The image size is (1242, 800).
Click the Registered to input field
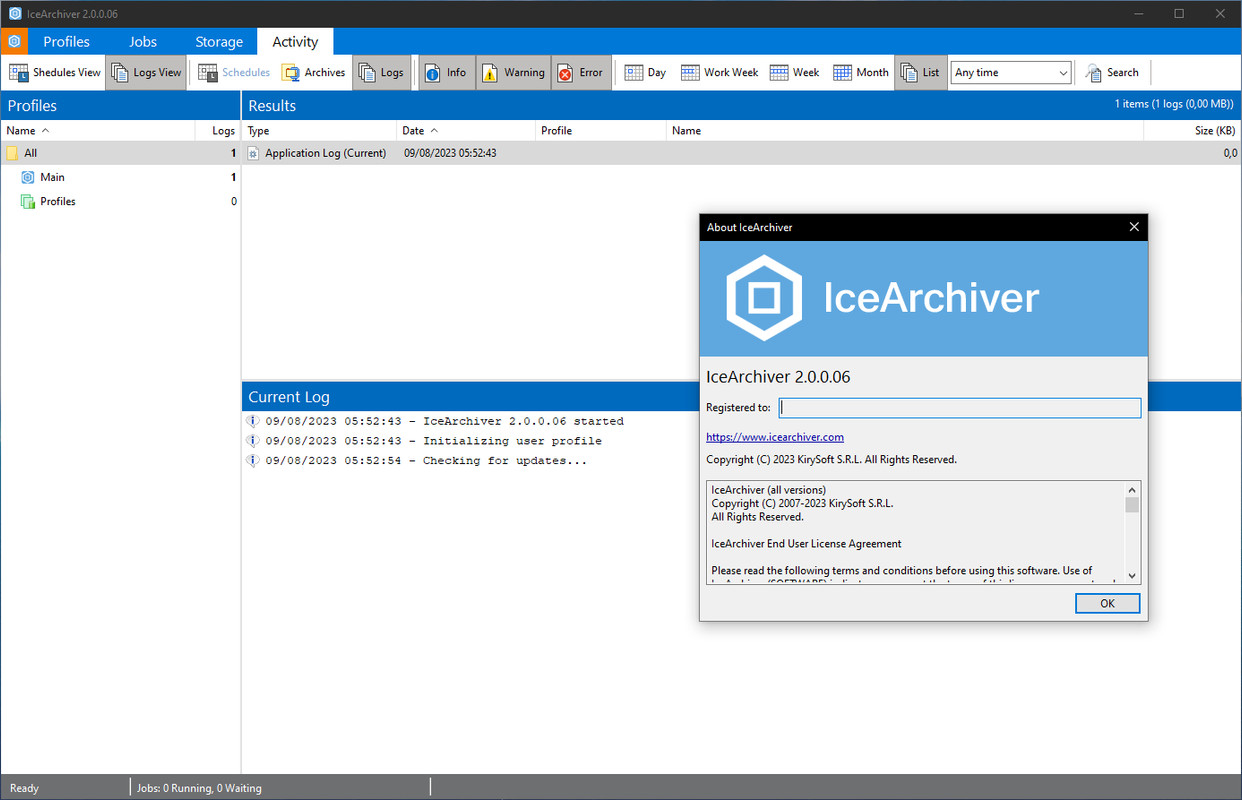click(960, 408)
